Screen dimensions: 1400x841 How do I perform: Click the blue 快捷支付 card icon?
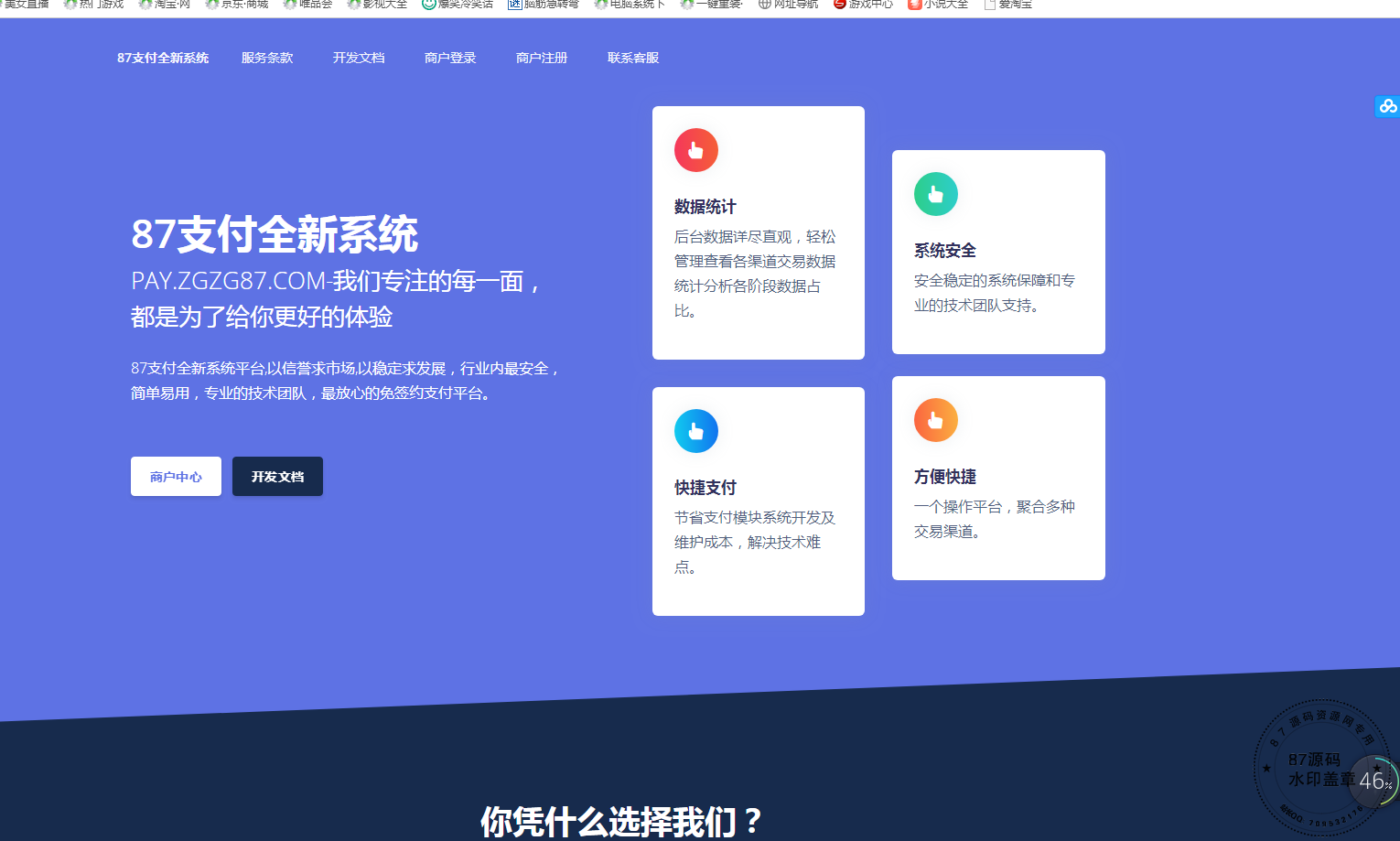(x=695, y=431)
